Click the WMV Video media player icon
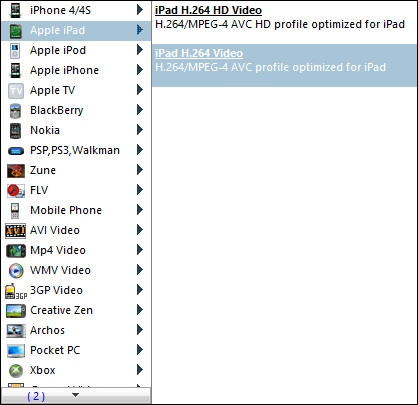The width and height of the screenshot is (418, 405). pos(16,271)
